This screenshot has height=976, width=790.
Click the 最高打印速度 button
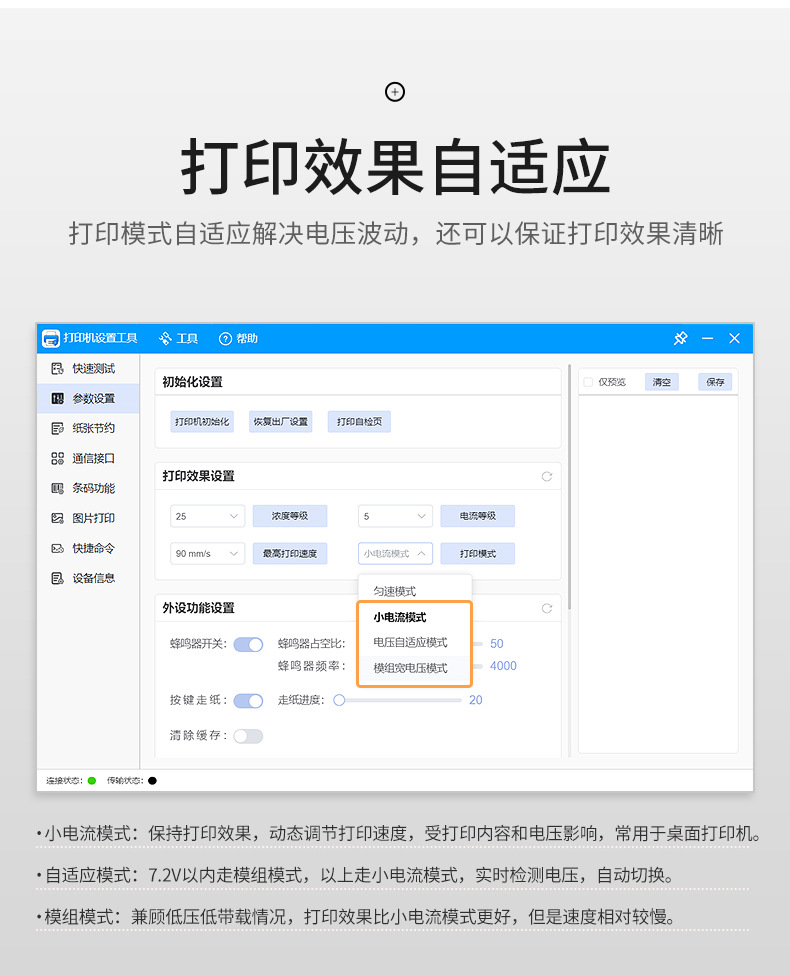pos(289,553)
